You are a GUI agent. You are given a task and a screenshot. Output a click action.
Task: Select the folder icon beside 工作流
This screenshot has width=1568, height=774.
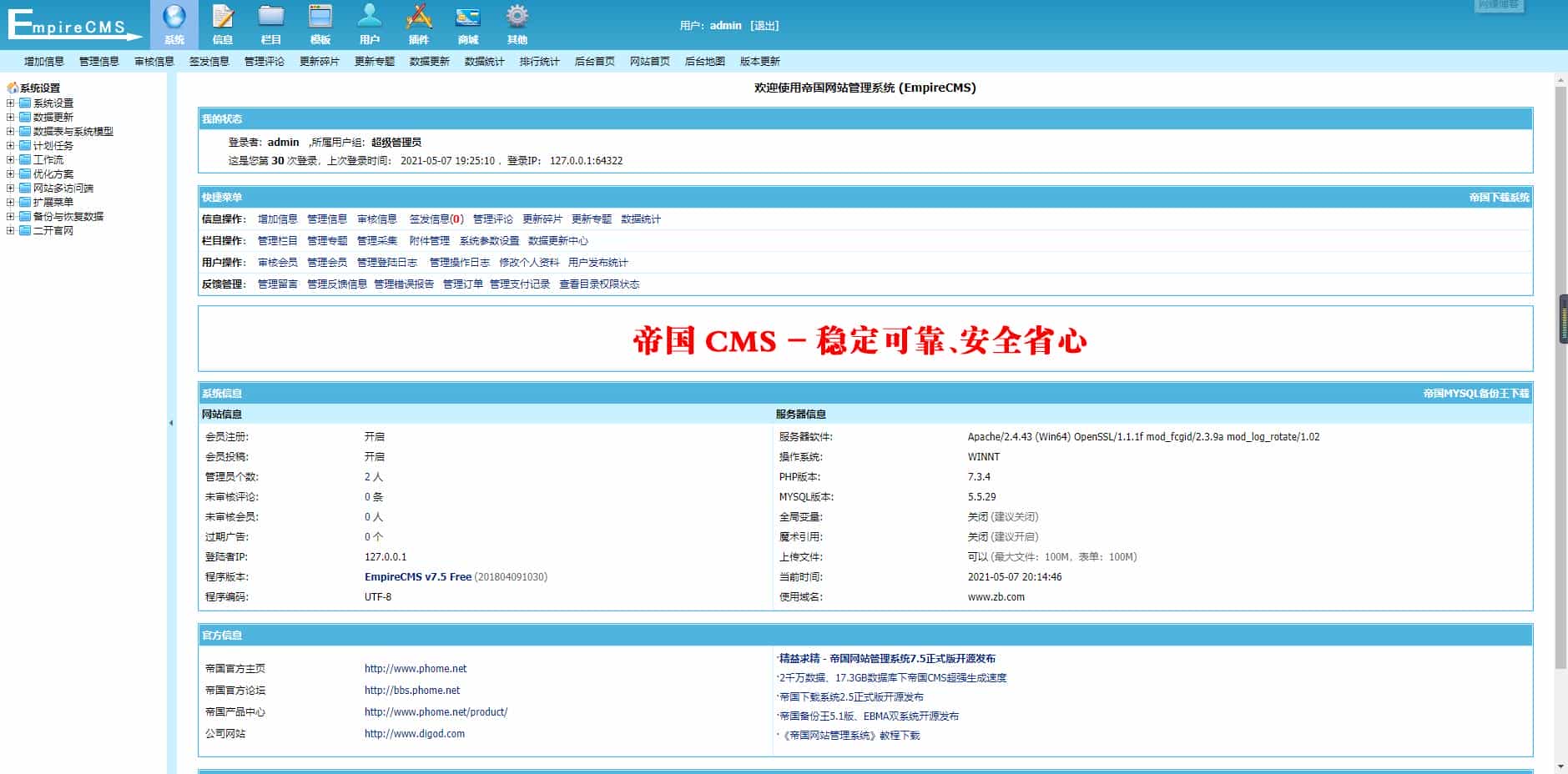point(24,158)
